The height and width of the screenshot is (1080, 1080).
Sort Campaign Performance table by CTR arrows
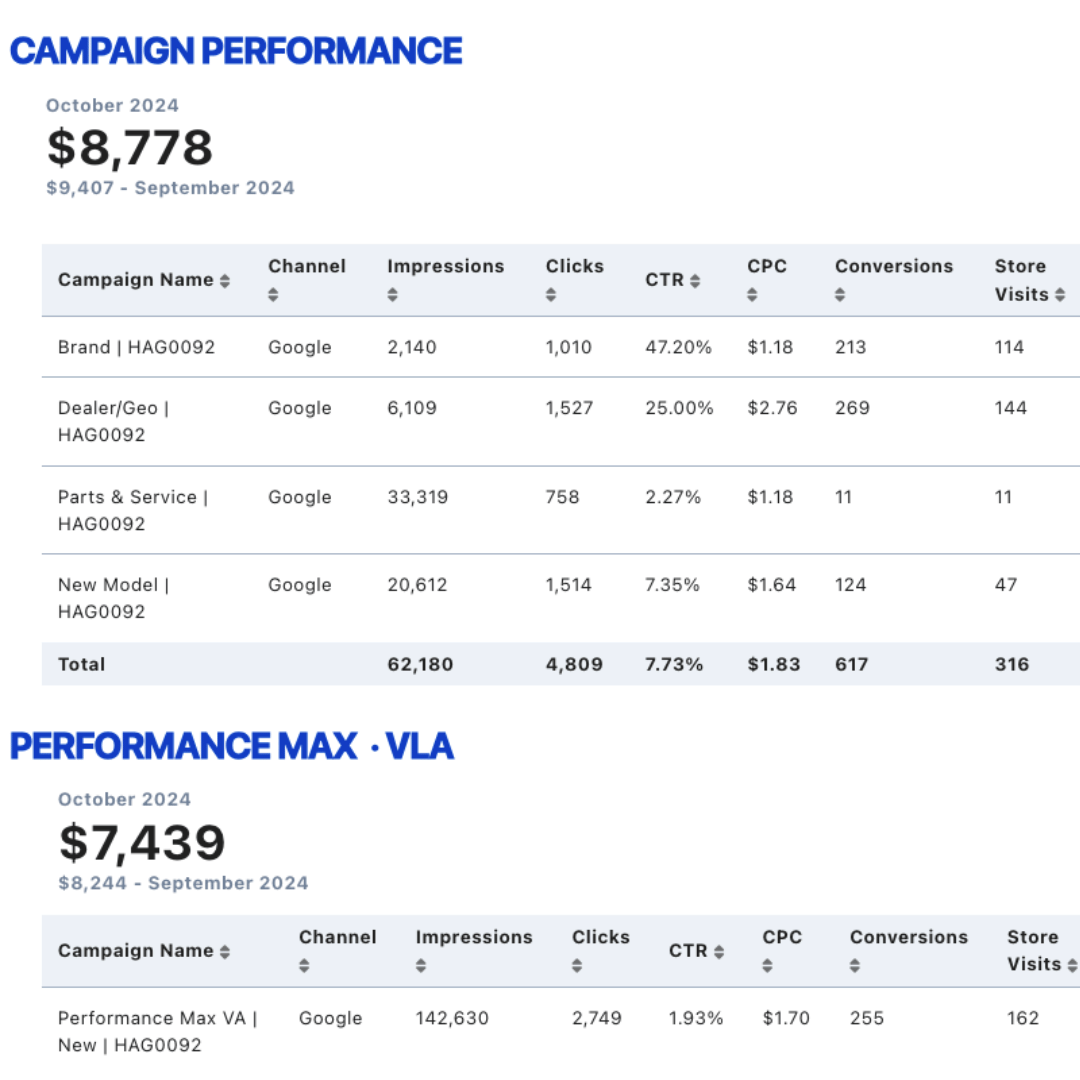point(695,281)
